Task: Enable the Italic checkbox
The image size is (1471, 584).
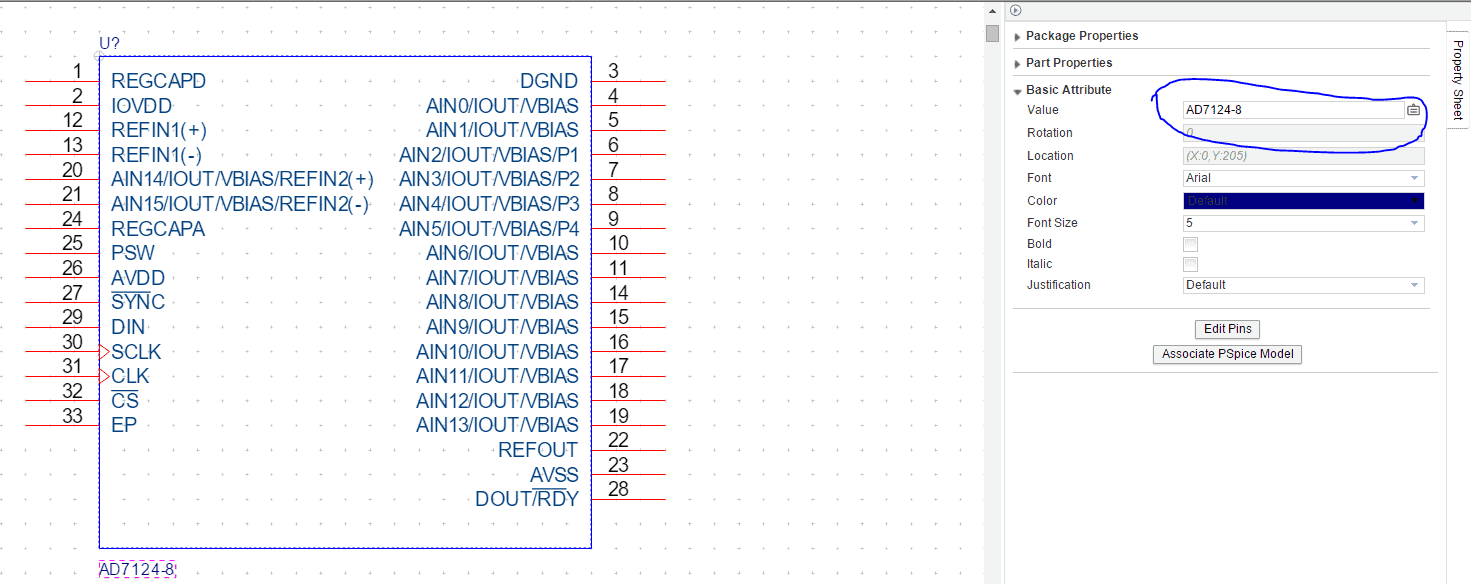Action: (x=1190, y=264)
